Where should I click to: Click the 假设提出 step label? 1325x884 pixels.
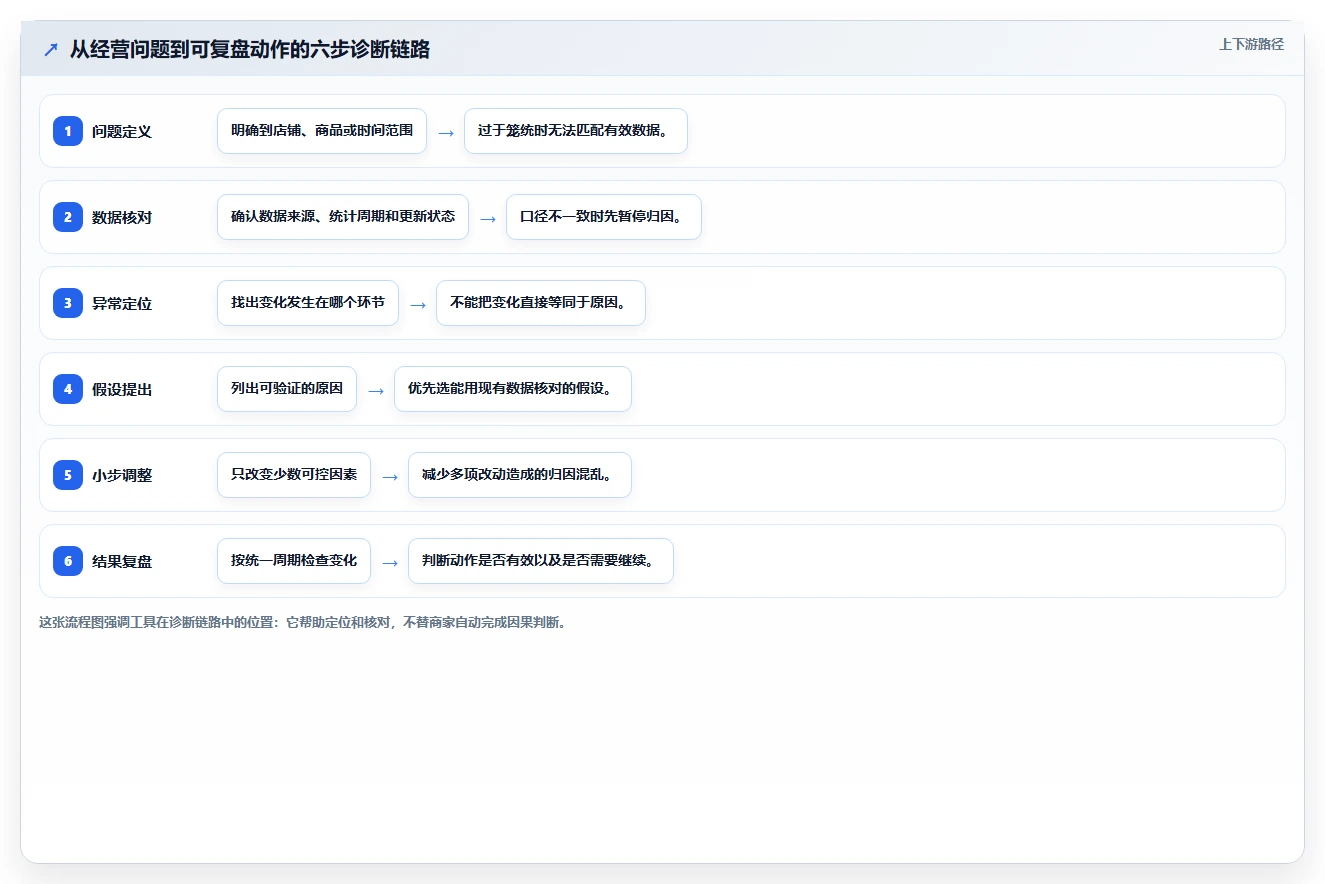(x=122, y=389)
